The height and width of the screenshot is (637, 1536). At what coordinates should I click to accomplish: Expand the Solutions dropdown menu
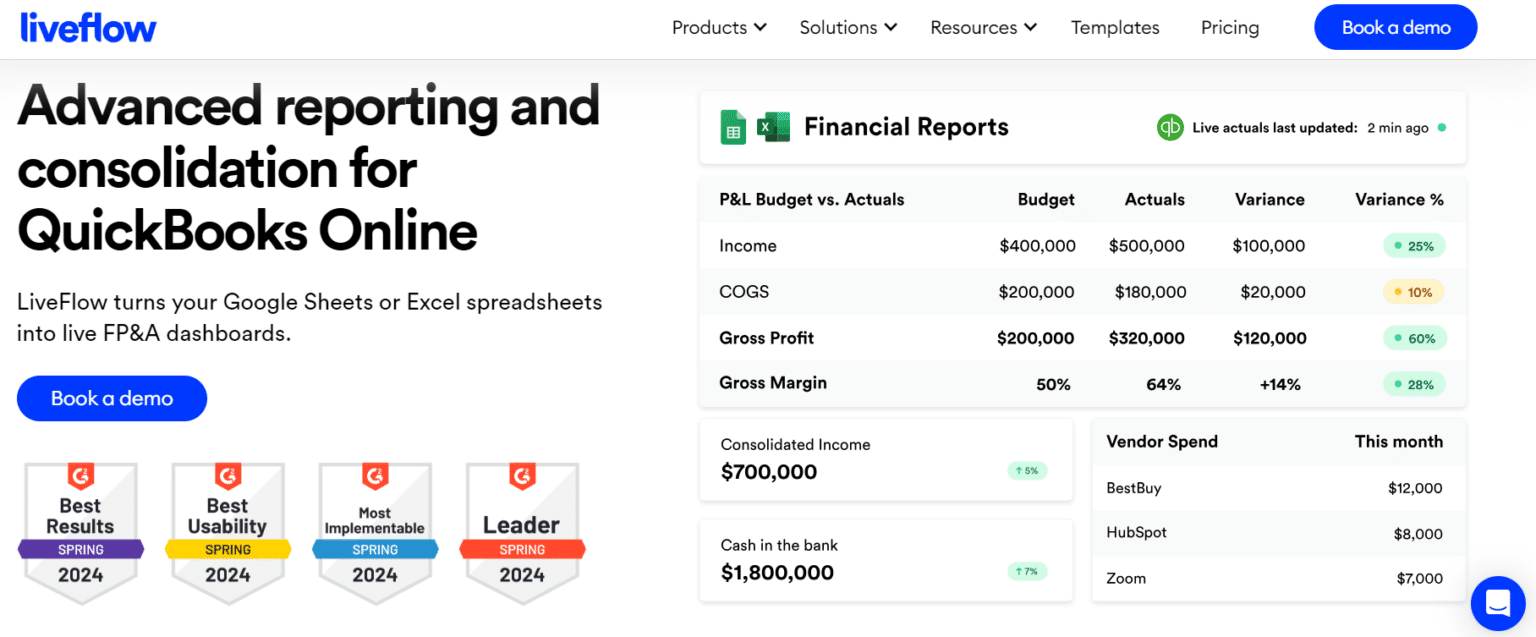click(848, 28)
